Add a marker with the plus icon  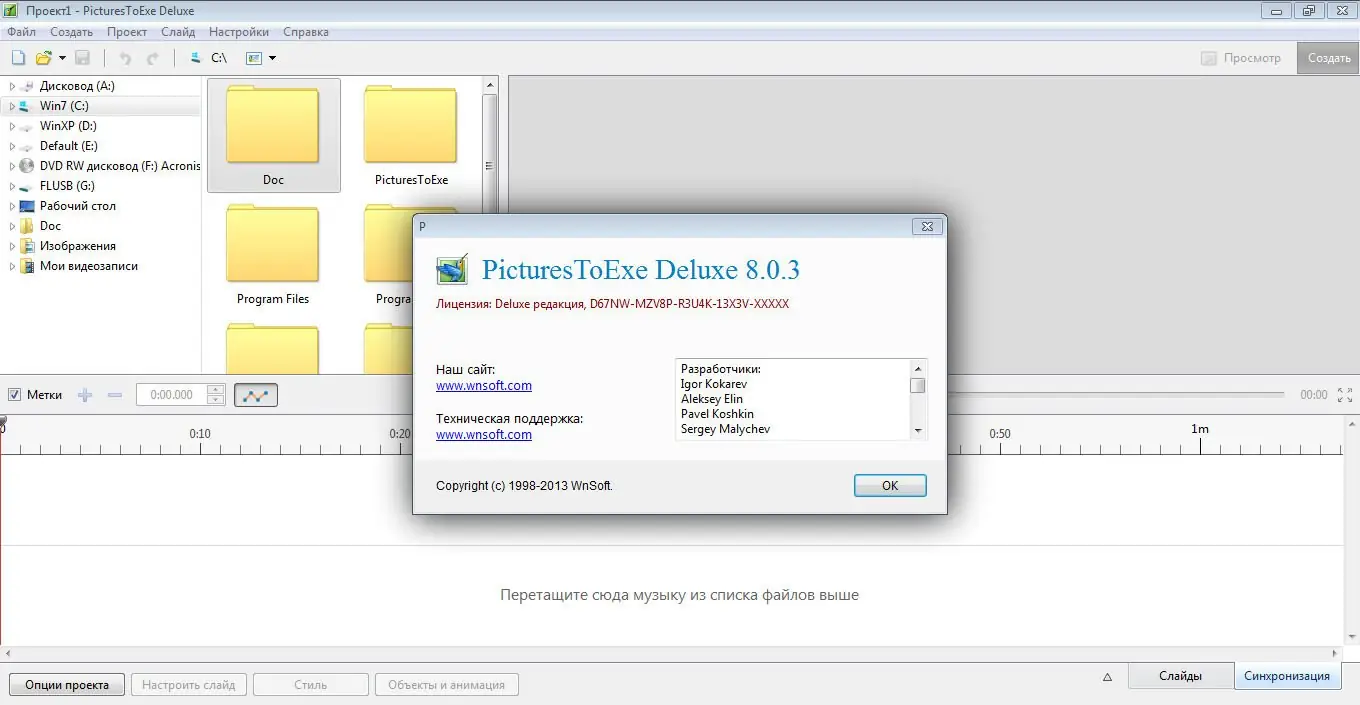85,395
